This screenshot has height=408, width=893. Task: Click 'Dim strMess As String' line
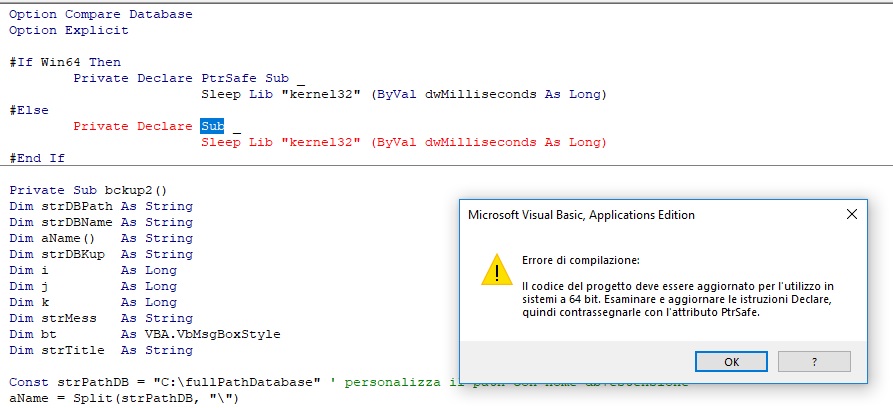point(101,318)
